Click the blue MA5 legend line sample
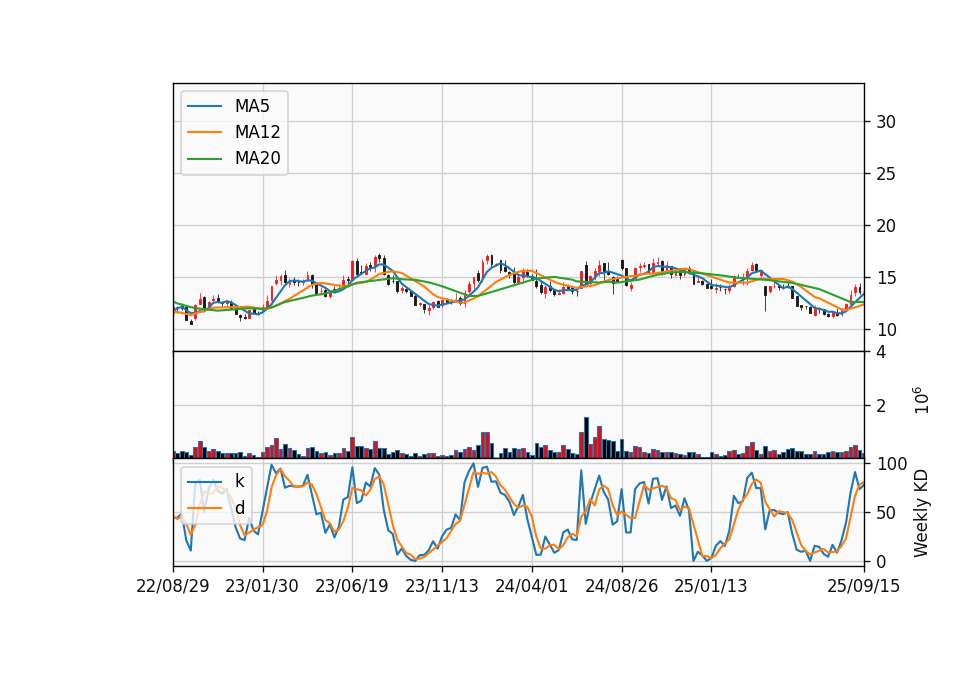 (204, 106)
